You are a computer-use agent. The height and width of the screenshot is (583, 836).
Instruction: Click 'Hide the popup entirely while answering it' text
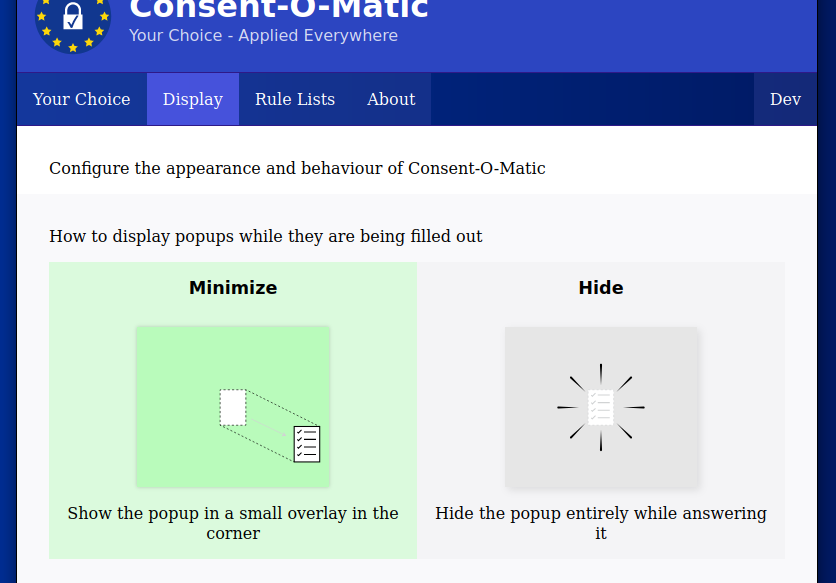click(x=601, y=523)
